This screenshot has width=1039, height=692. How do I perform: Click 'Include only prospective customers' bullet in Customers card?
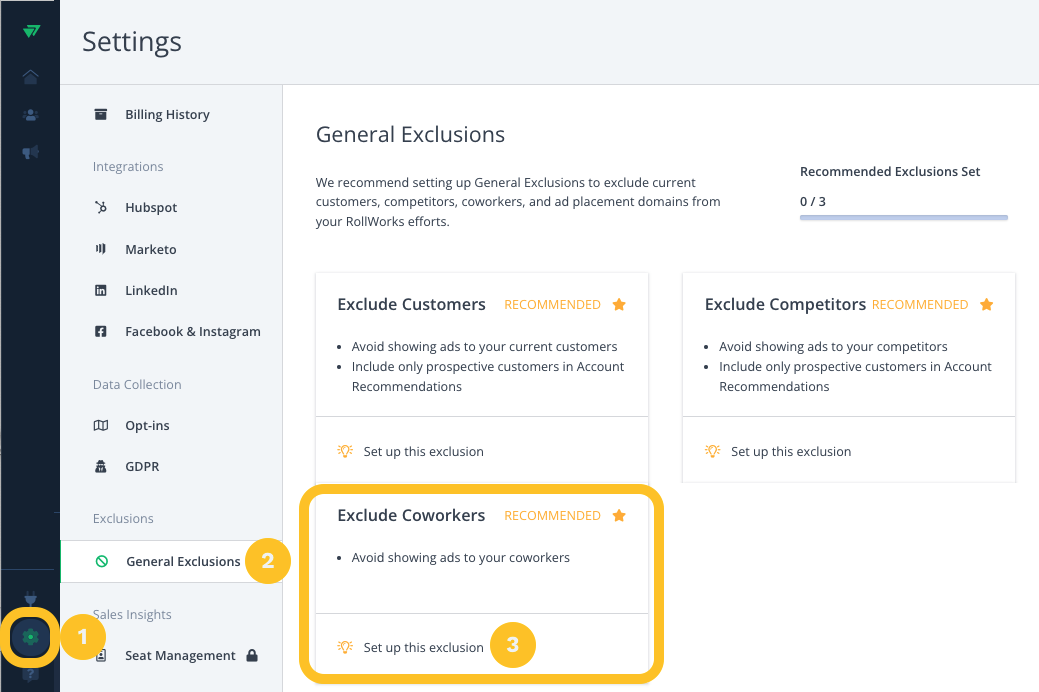(488, 376)
